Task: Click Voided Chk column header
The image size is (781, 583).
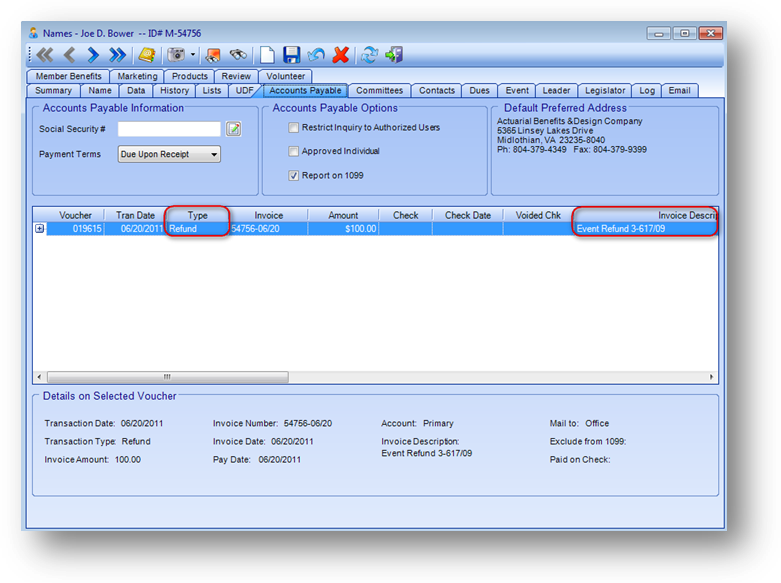Action: [x=538, y=215]
